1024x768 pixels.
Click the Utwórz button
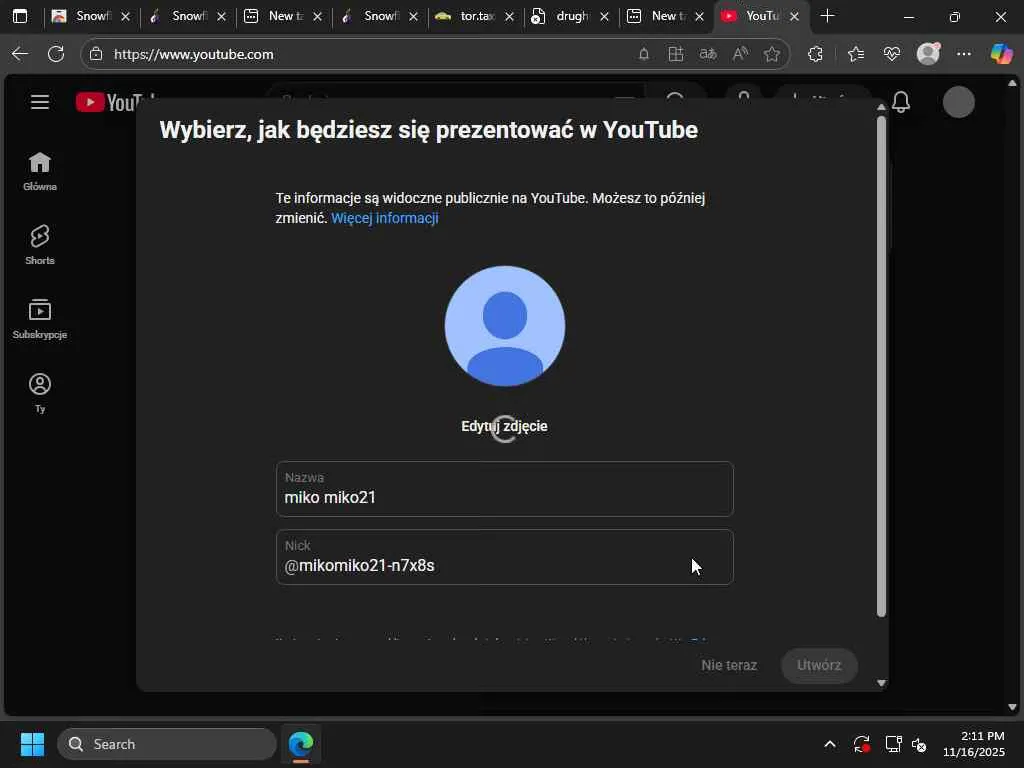[819, 665]
